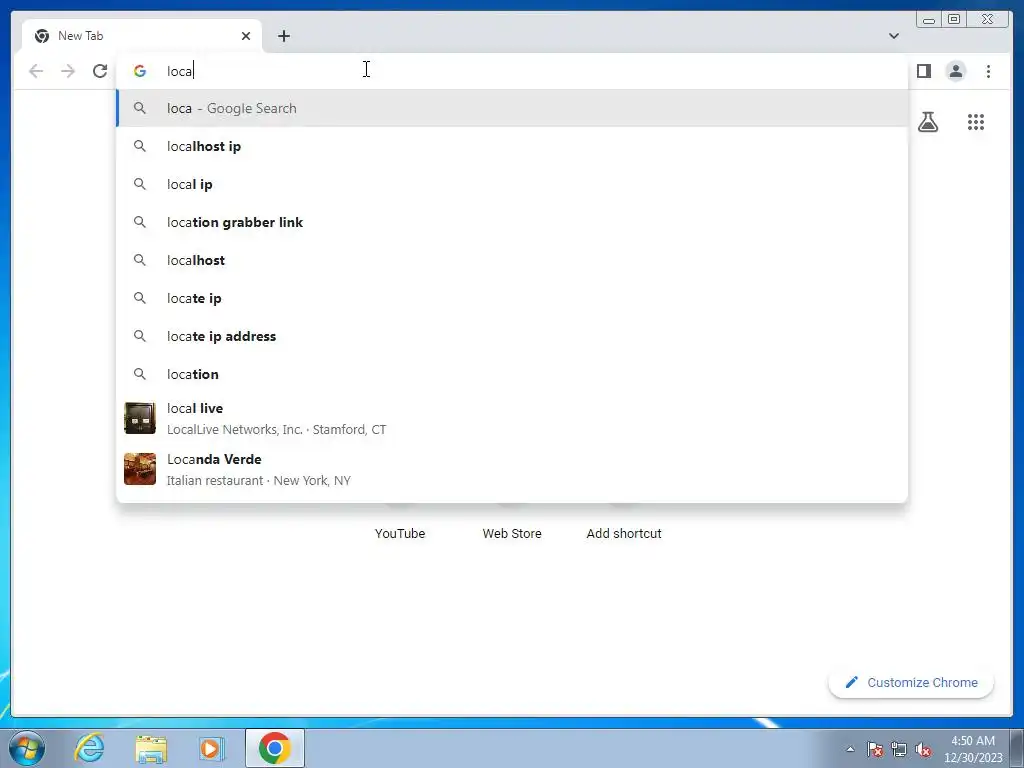Open Windows Explorer from taskbar
The height and width of the screenshot is (768, 1024).
[151, 748]
